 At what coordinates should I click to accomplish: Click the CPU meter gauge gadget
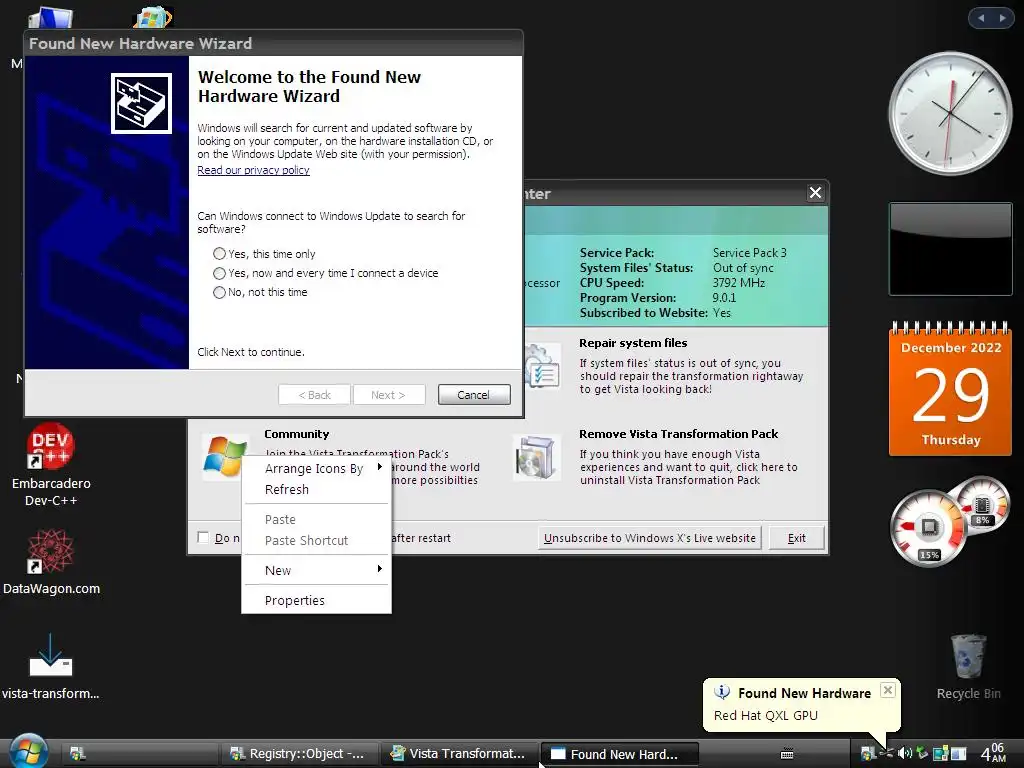coord(929,528)
